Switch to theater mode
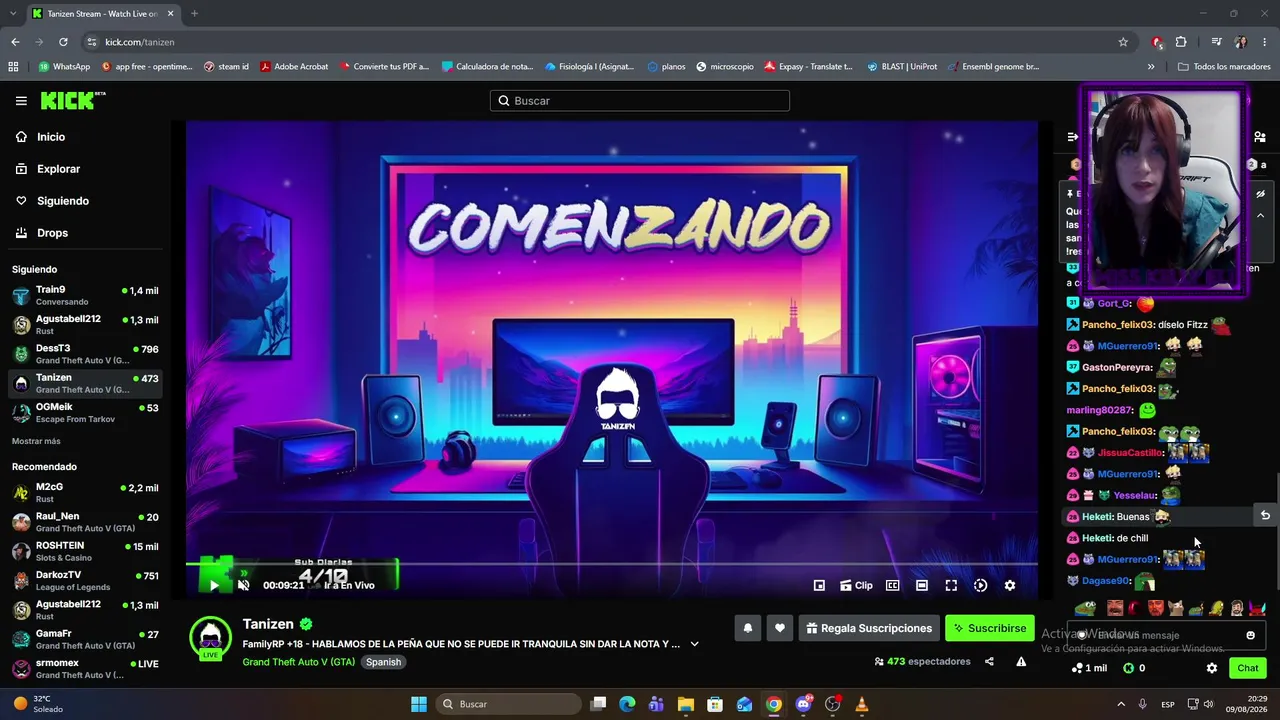1280x720 pixels. (922, 586)
